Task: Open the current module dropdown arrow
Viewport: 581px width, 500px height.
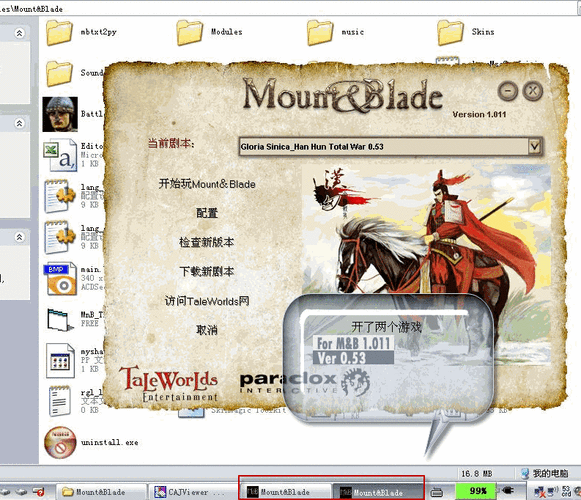Action: [x=534, y=147]
